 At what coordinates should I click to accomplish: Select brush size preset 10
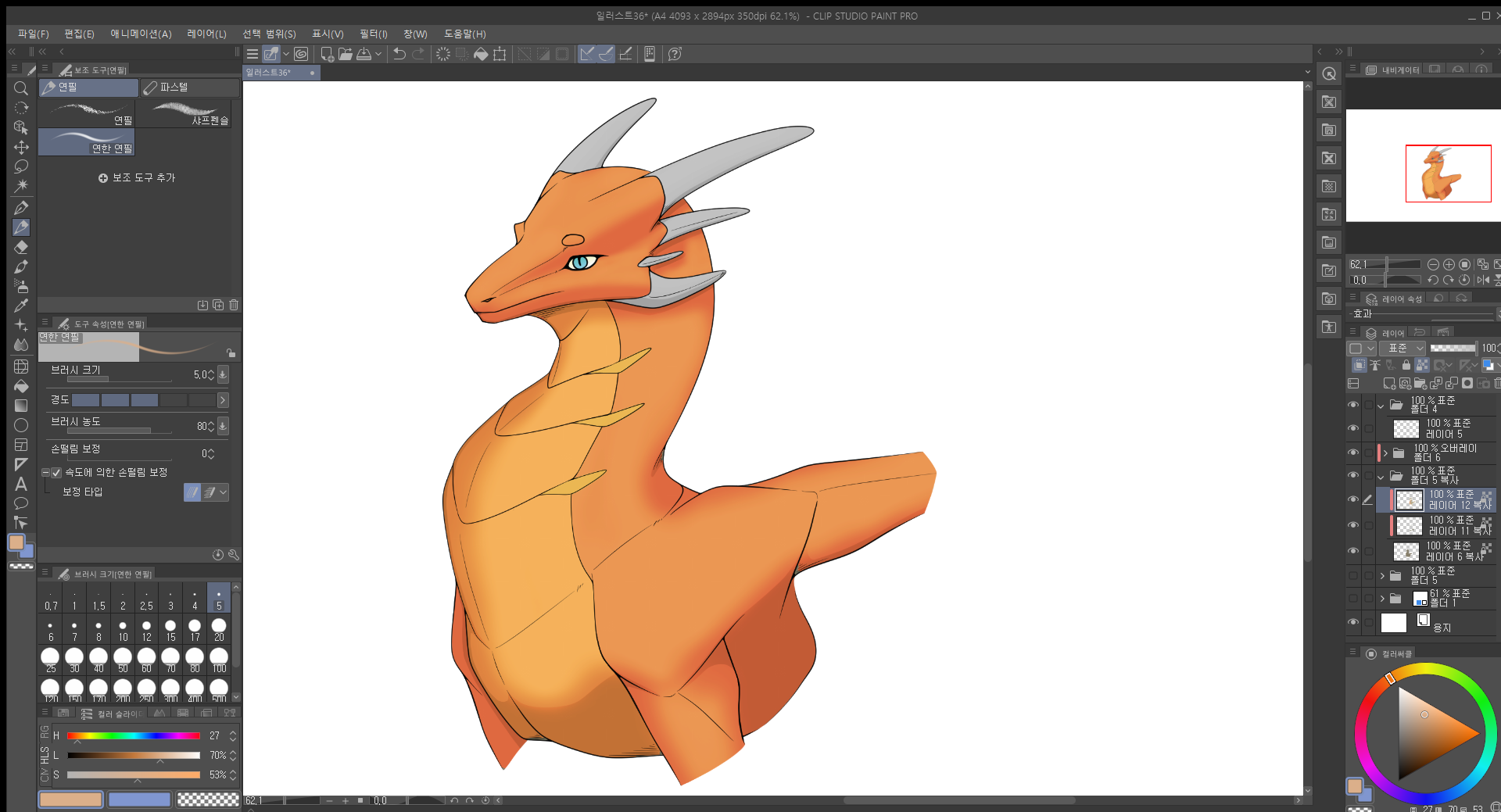(123, 630)
